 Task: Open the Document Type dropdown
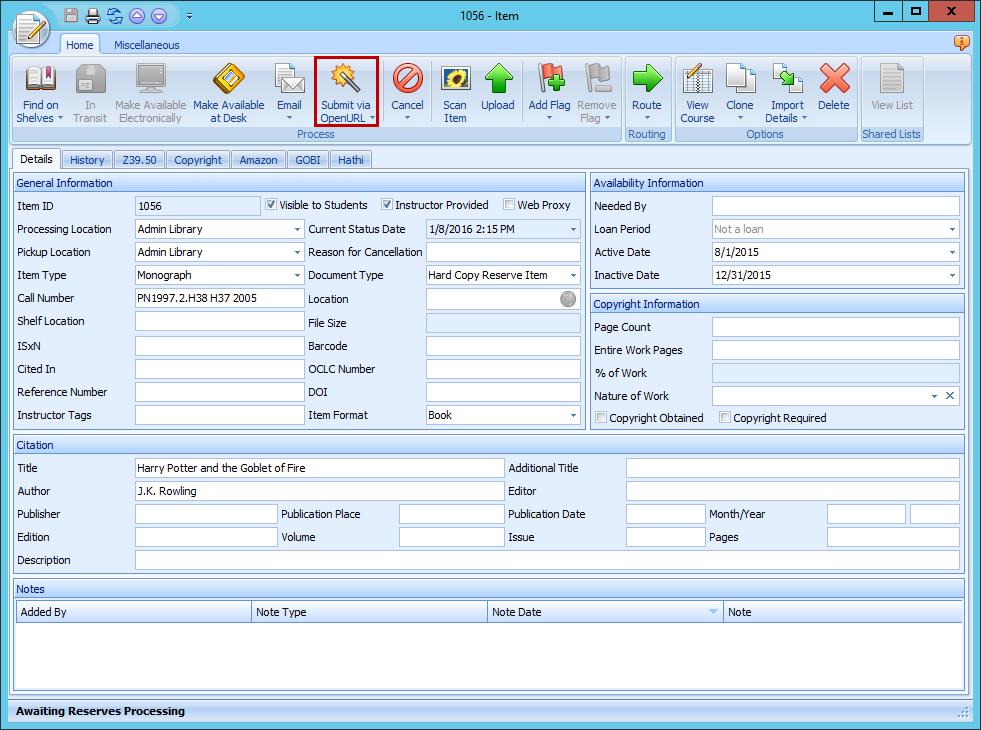click(x=573, y=275)
